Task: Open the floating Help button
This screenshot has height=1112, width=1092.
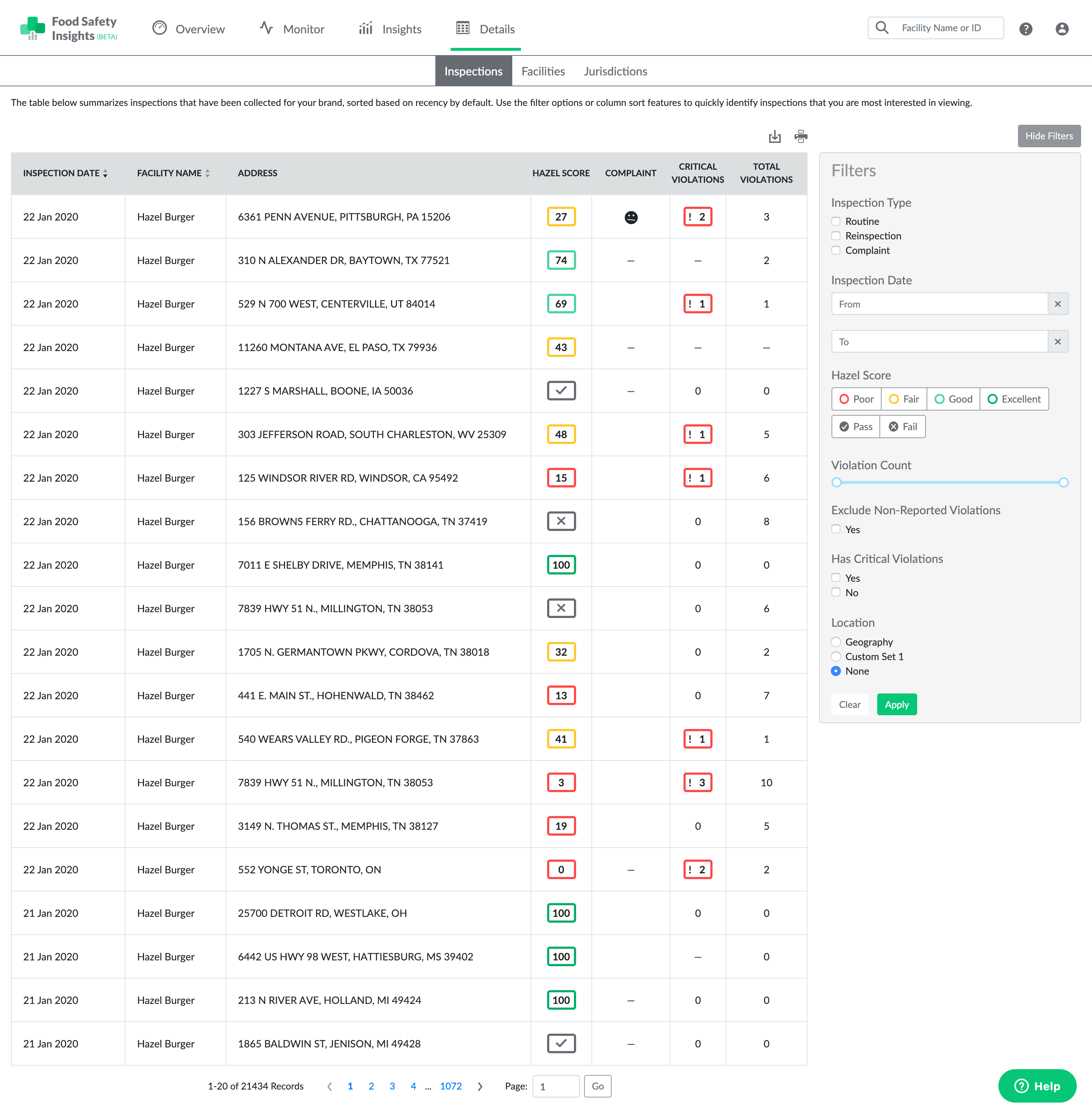Action: coord(1037,1086)
